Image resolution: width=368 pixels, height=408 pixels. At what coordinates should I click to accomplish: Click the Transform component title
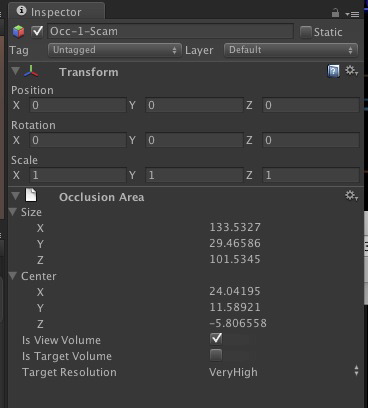coord(89,72)
